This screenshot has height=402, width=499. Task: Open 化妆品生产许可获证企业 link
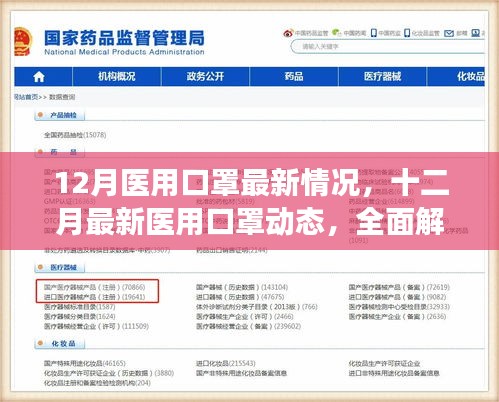(x=384, y=363)
